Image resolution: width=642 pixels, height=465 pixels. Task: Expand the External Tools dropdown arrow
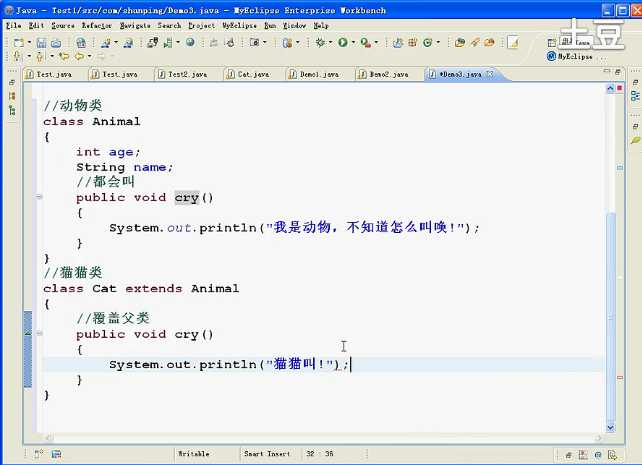(376, 42)
